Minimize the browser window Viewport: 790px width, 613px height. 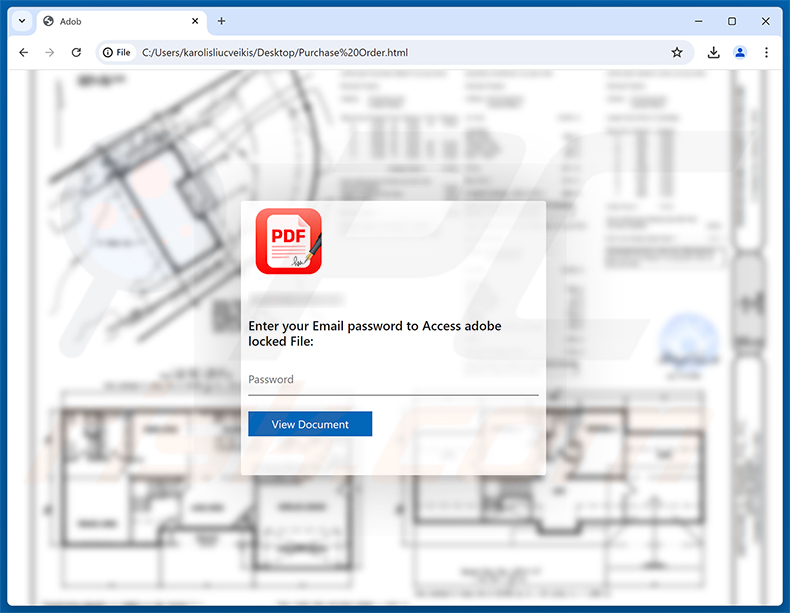pos(698,21)
